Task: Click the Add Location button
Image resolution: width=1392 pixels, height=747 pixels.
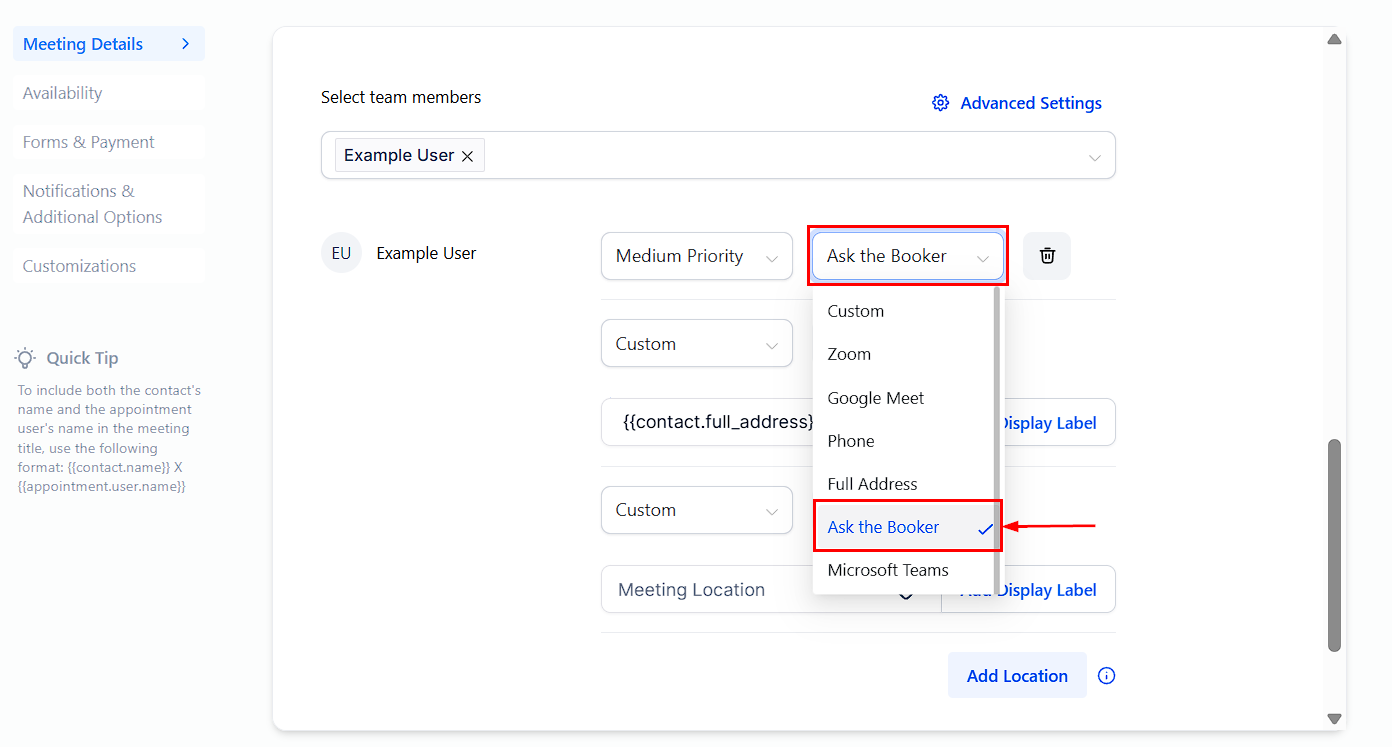Action: coord(1016,676)
